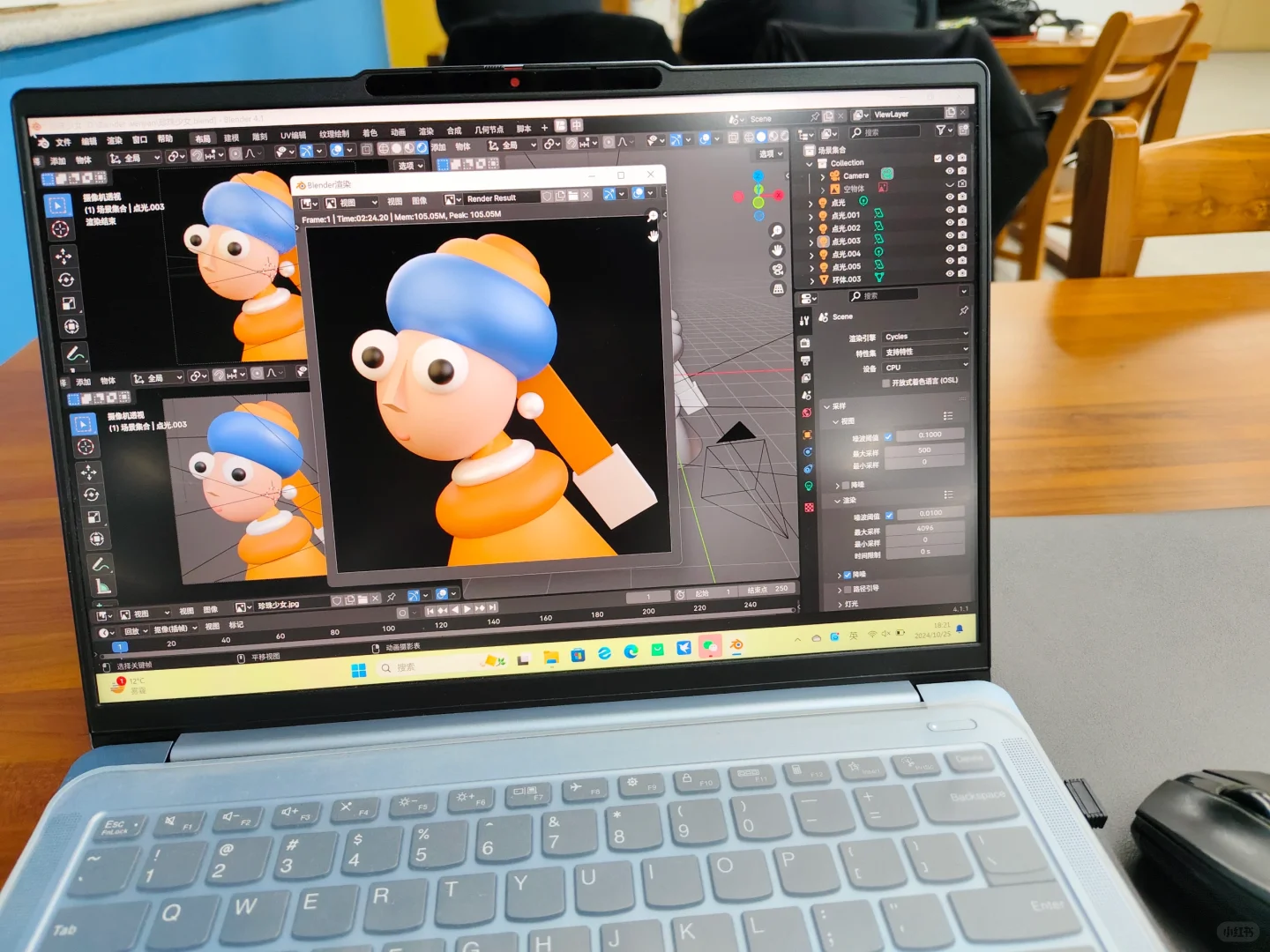Image resolution: width=1270 pixels, height=952 pixels.
Task: Collapse the 采样 panel
Action: point(826,407)
